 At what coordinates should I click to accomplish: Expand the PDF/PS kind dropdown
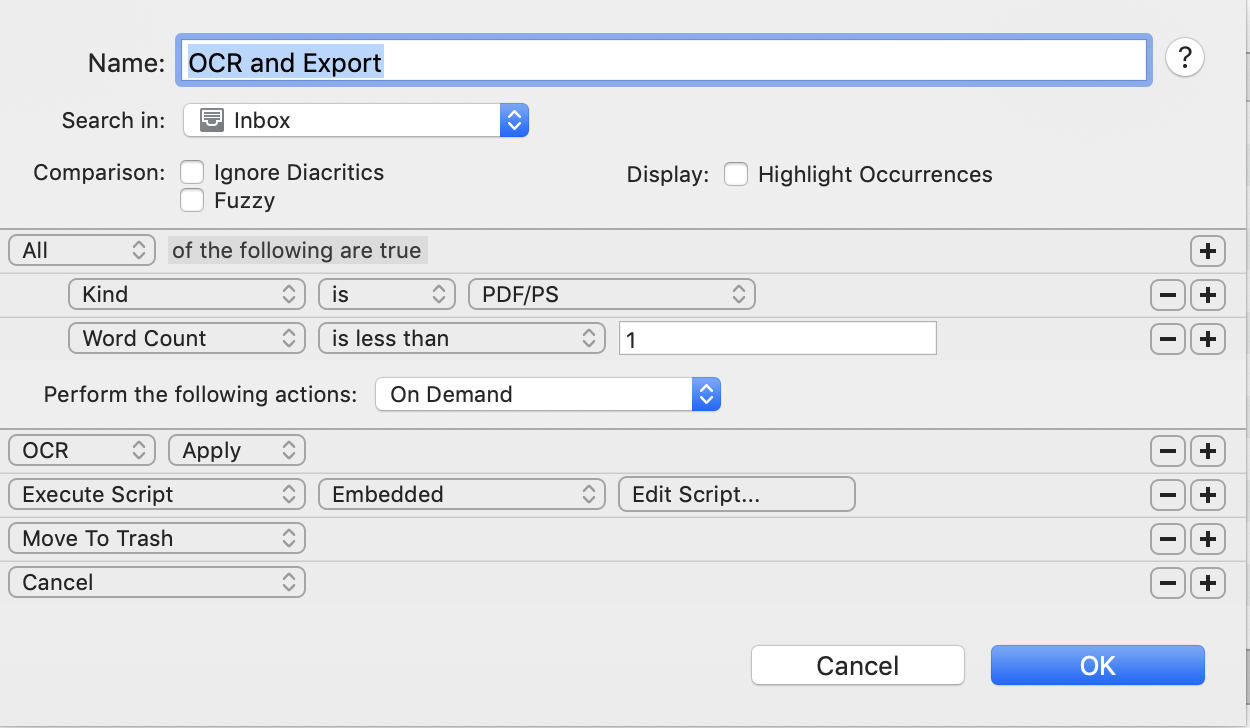coord(611,295)
